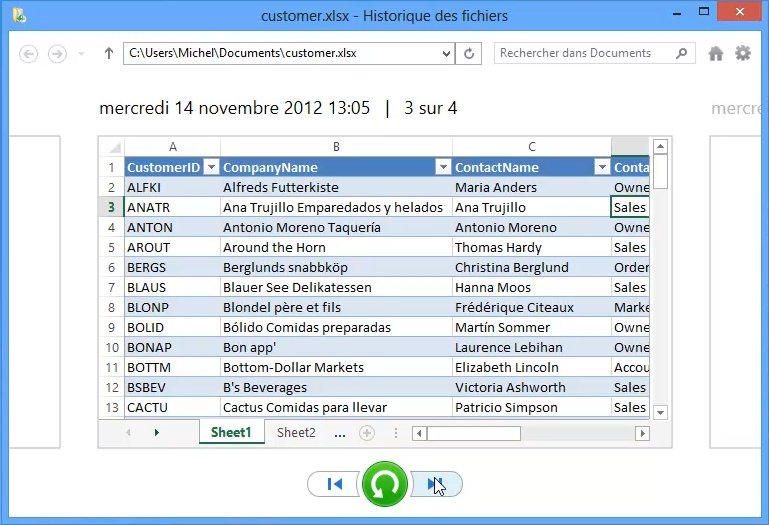Open the ContactName filter dropdown
The image size is (769, 525).
tap(602, 167)
